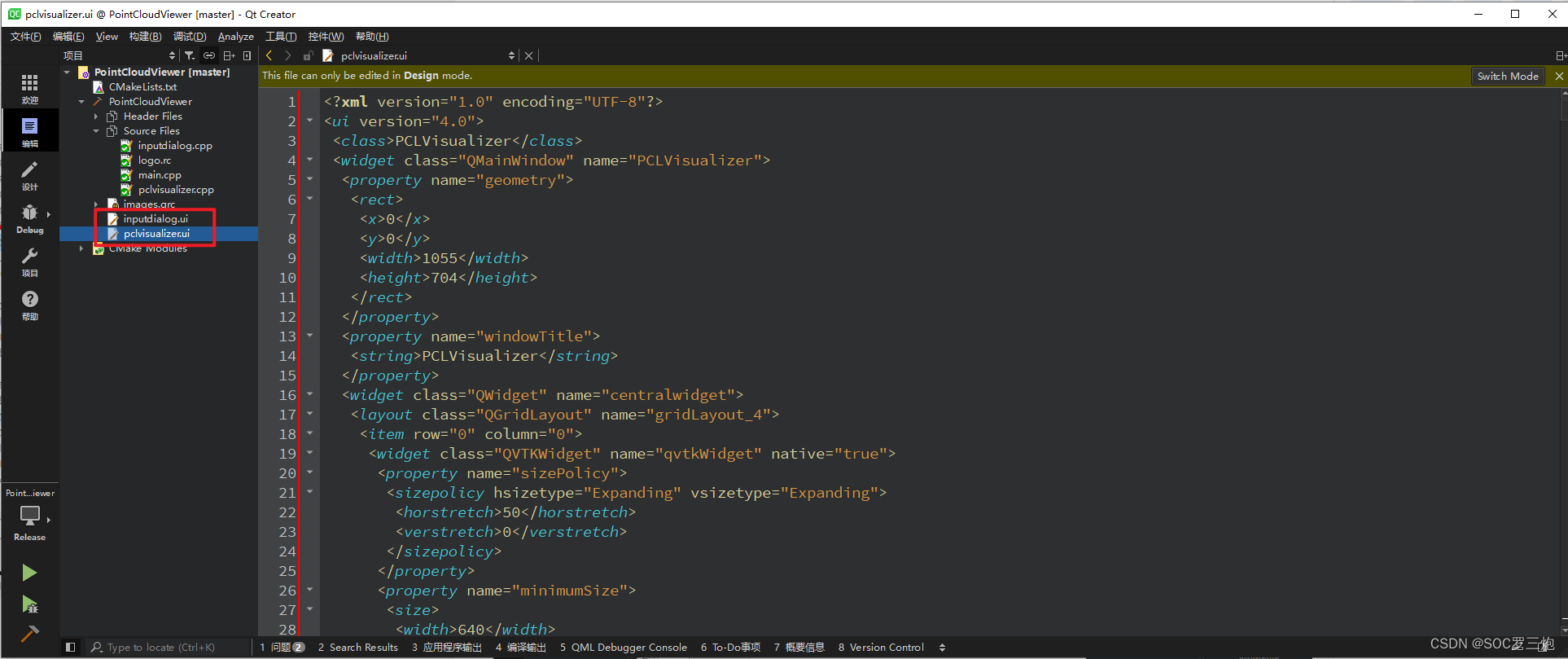Open the 构建(B) menu
The image size is (1568, 659).
coord(145,37)
